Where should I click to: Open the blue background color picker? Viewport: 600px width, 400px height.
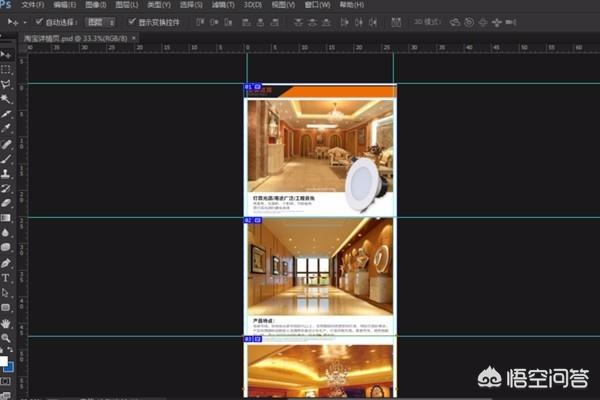(x=10, y=368)
